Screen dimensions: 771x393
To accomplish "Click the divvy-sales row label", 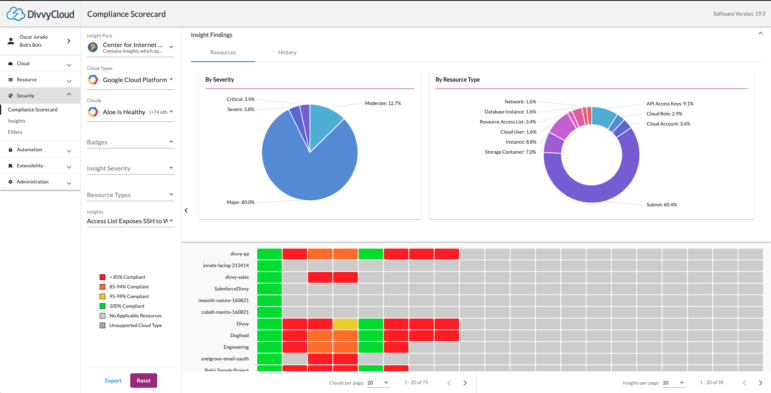I will pos(237,277).
